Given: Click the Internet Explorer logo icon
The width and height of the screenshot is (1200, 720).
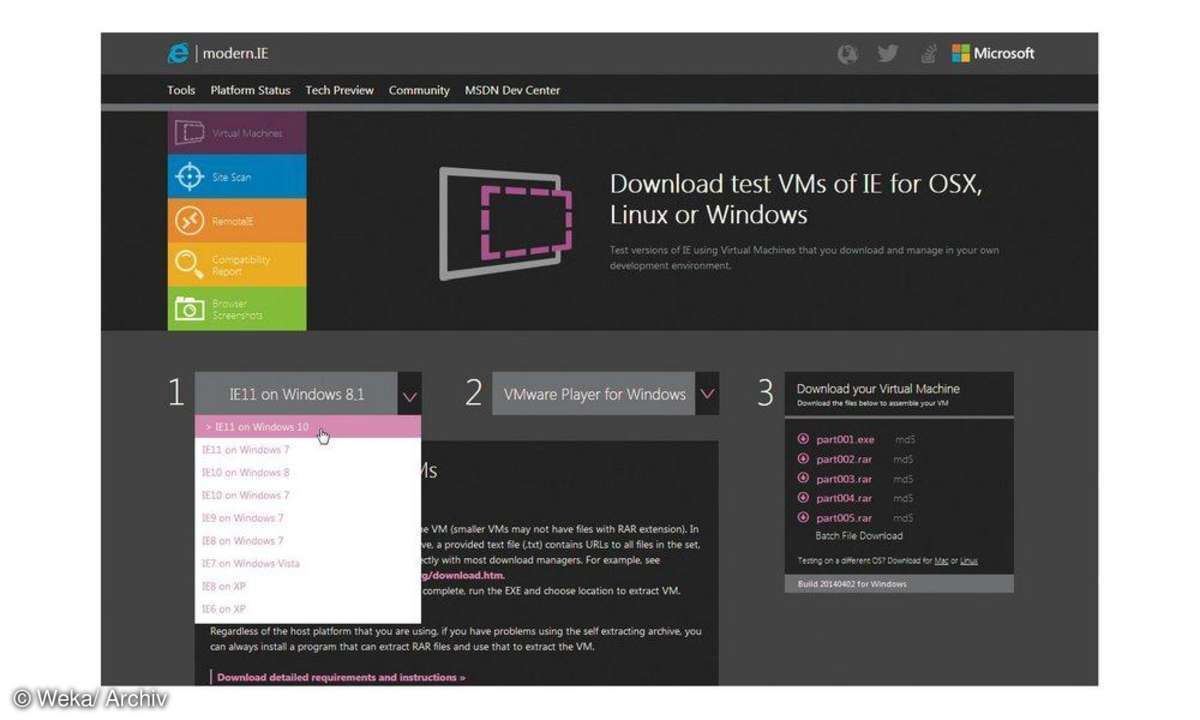Looking at the screenshot, I should (x=179, y=53).
